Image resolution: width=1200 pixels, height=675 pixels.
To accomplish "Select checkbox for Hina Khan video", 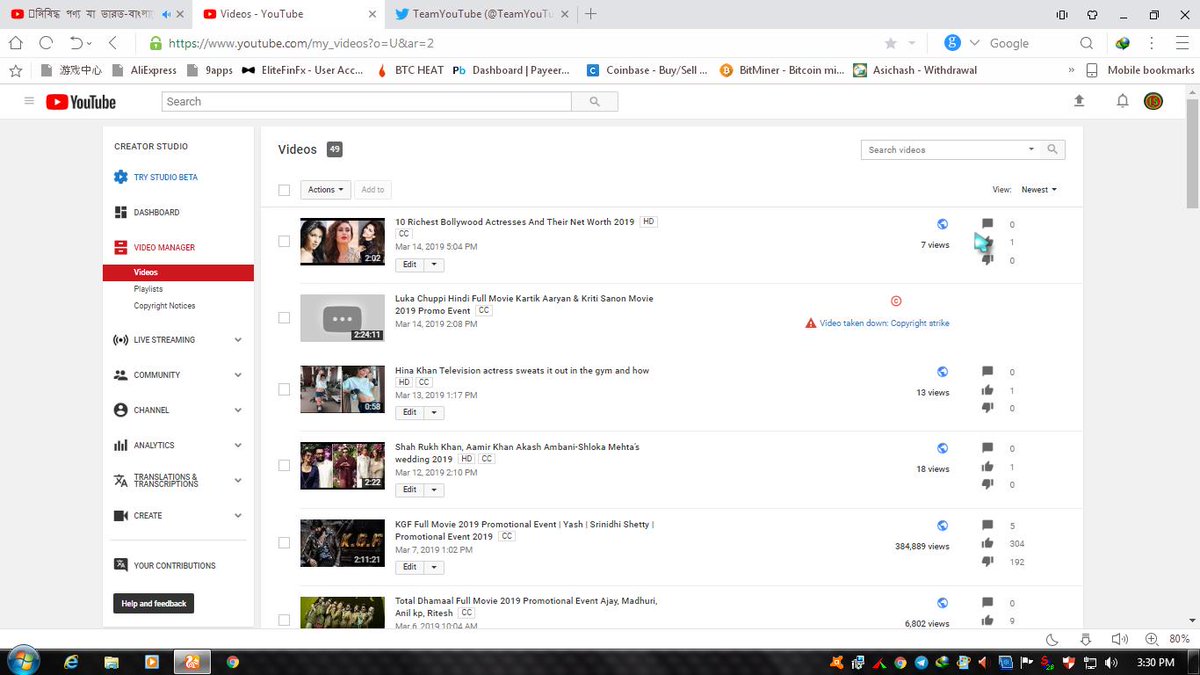I will click(x=284, y=389).
